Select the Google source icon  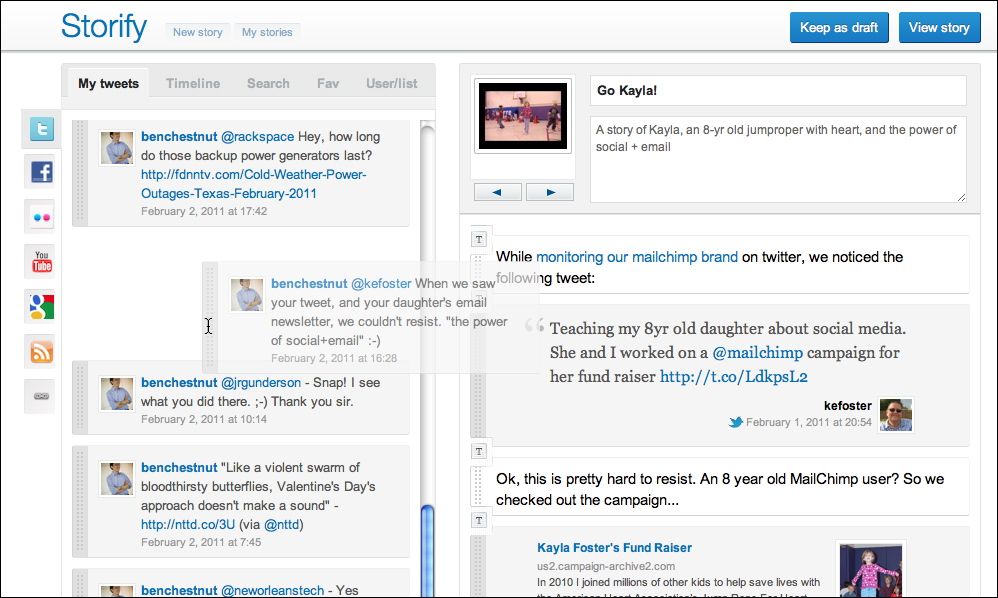click(42, 307)
